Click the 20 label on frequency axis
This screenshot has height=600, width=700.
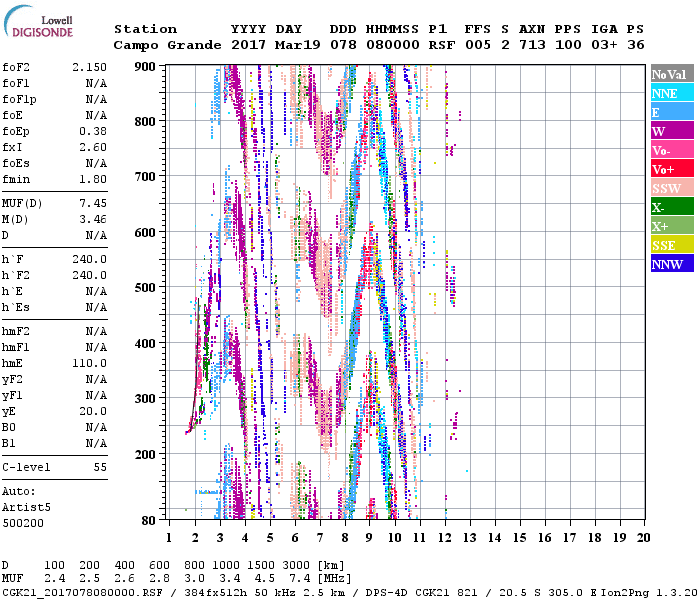pyautogui.click(x=642, y=538)
